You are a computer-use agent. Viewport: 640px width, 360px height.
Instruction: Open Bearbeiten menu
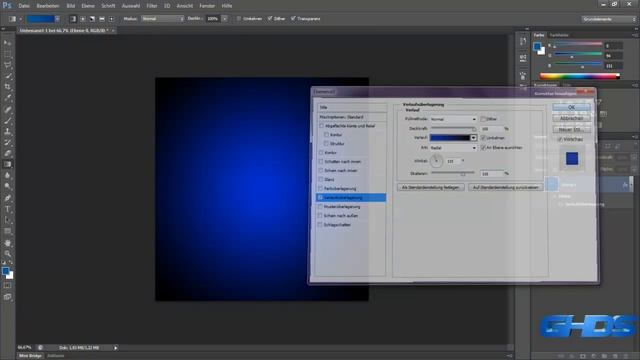pyautogui.click(x=48, y=6)
